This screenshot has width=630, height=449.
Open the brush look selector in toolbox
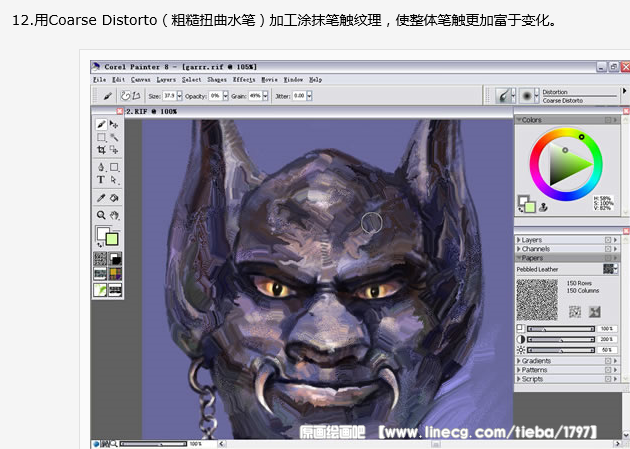100,290
